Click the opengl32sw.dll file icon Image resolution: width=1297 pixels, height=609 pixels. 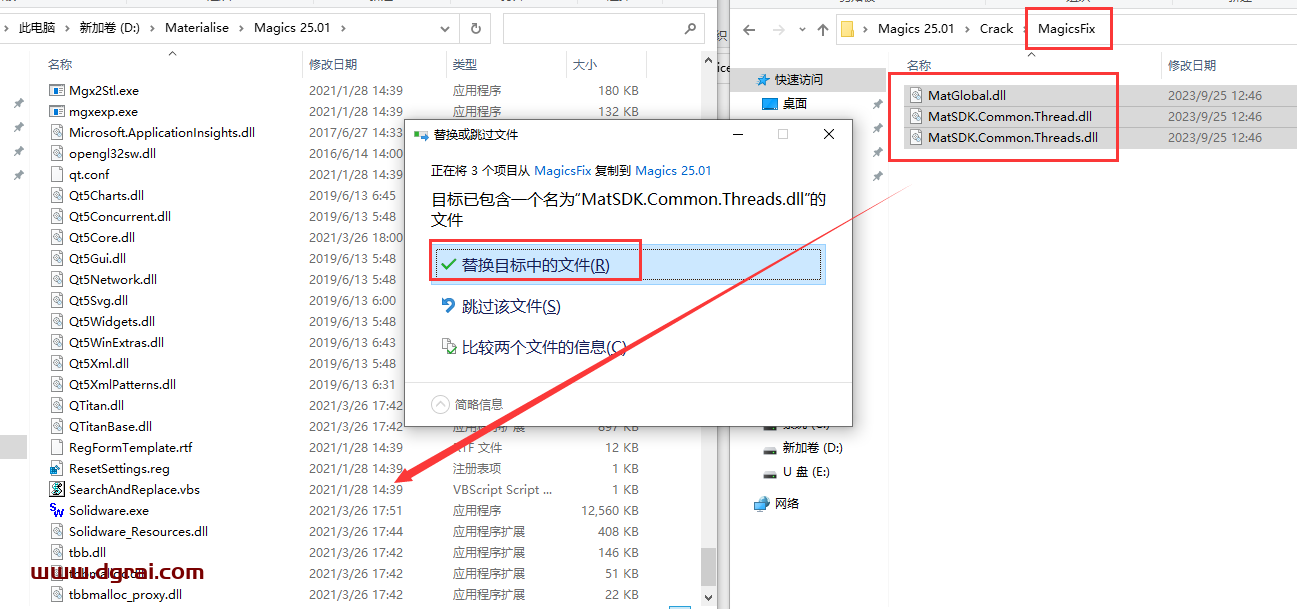[x=57, y=154]
